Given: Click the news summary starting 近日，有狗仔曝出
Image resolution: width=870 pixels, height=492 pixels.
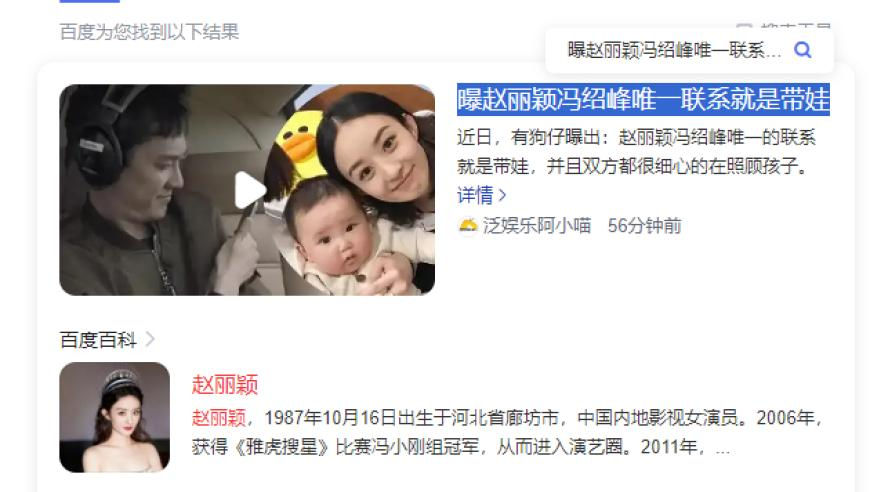Looking at the screenshot, I should coord(636,151).
